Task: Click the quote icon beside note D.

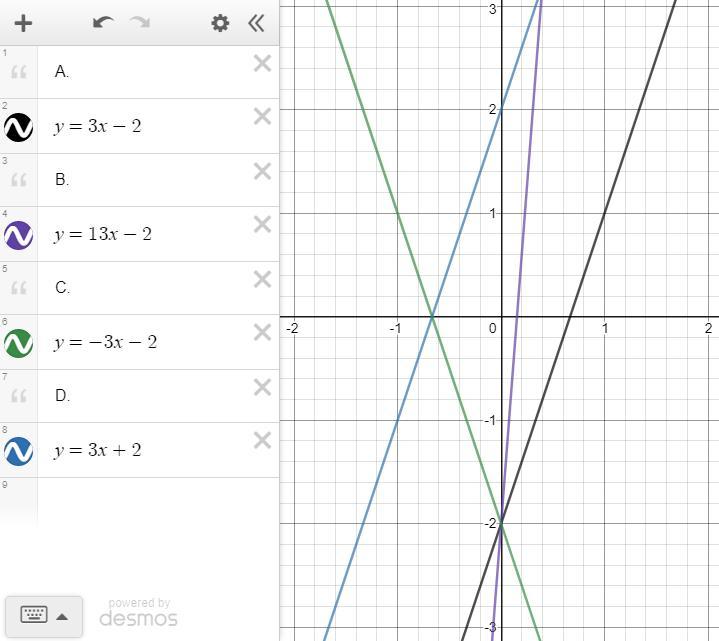Action: click(18, 396)
